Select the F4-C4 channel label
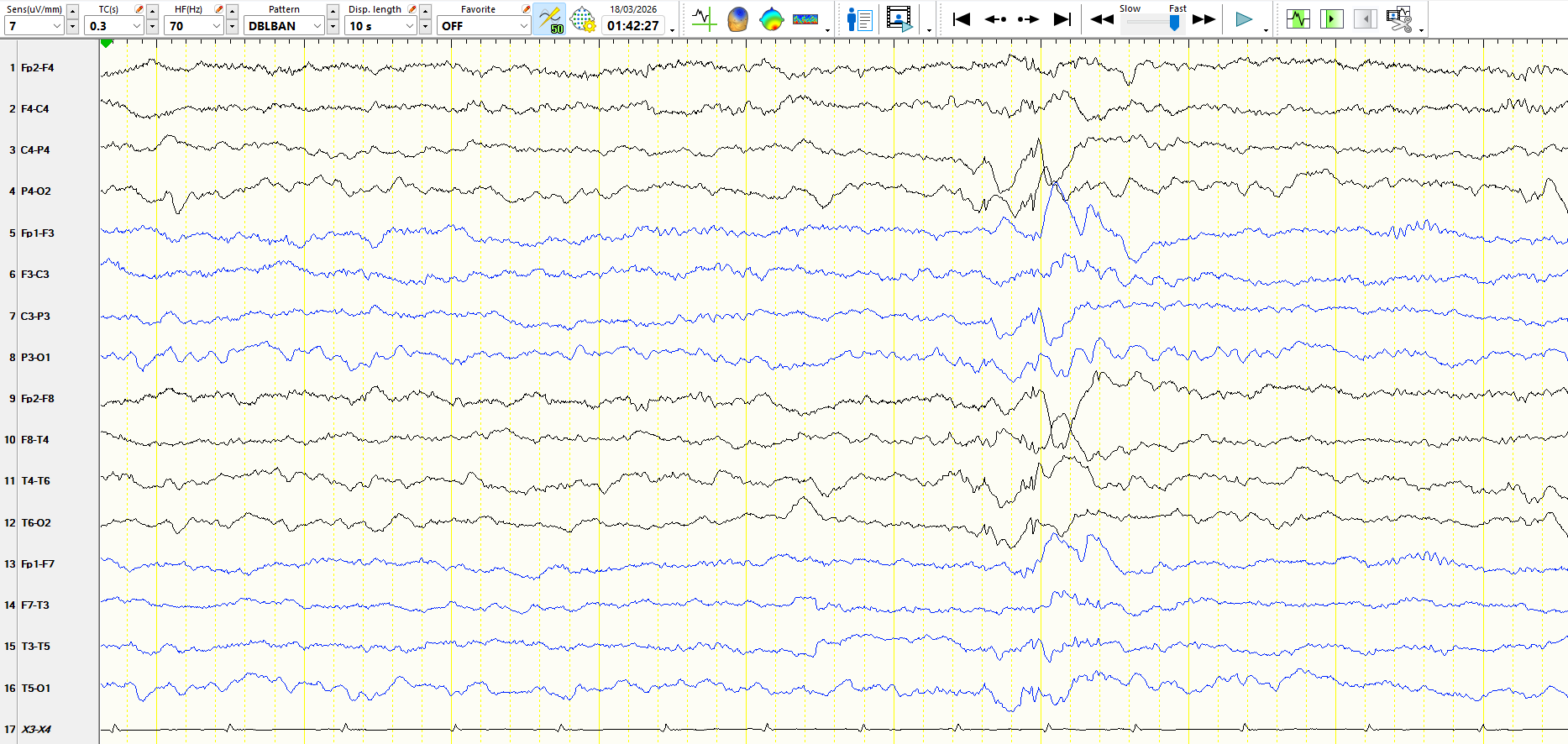 (35, 109)
